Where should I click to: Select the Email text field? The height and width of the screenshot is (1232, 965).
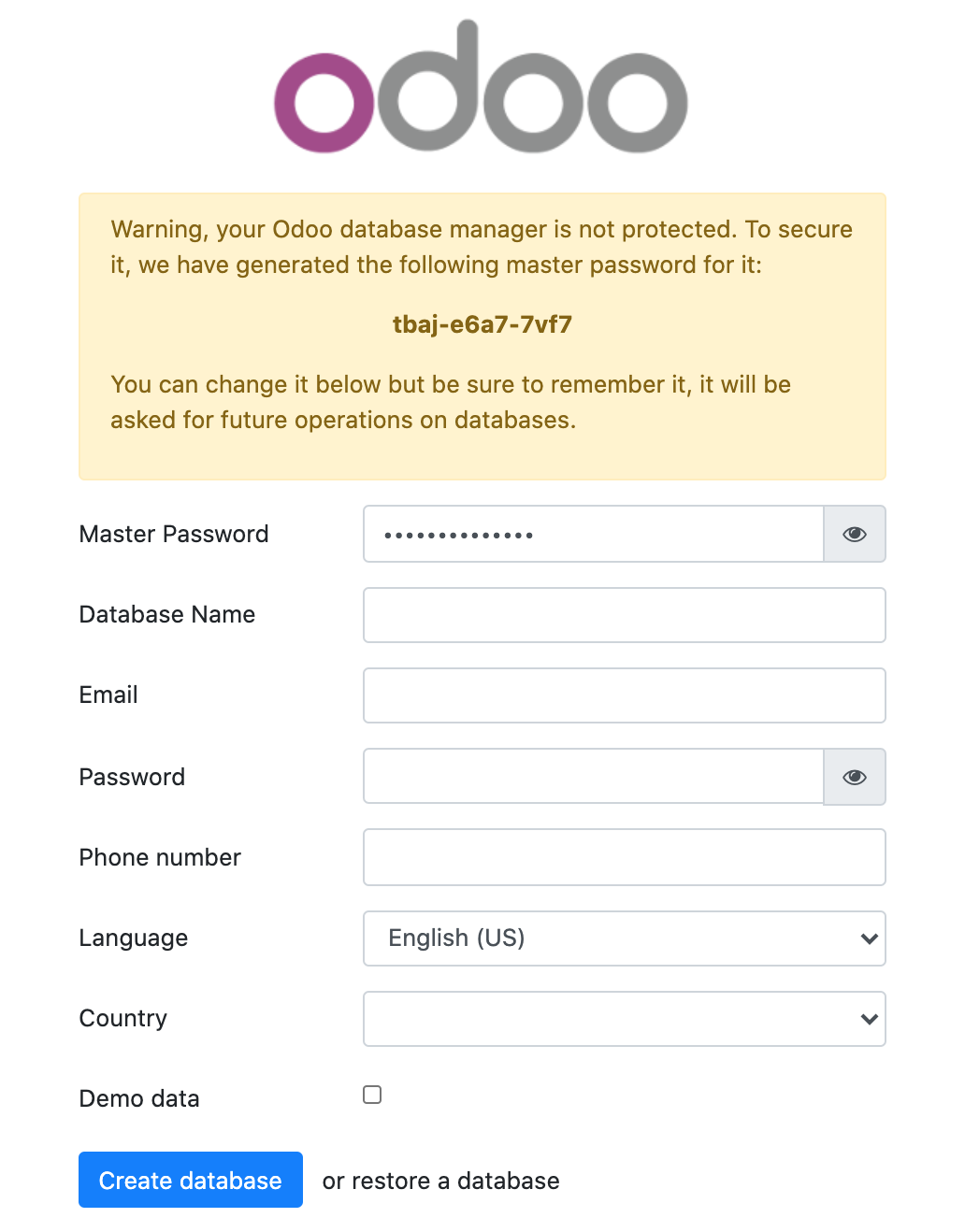coord(624,695)
